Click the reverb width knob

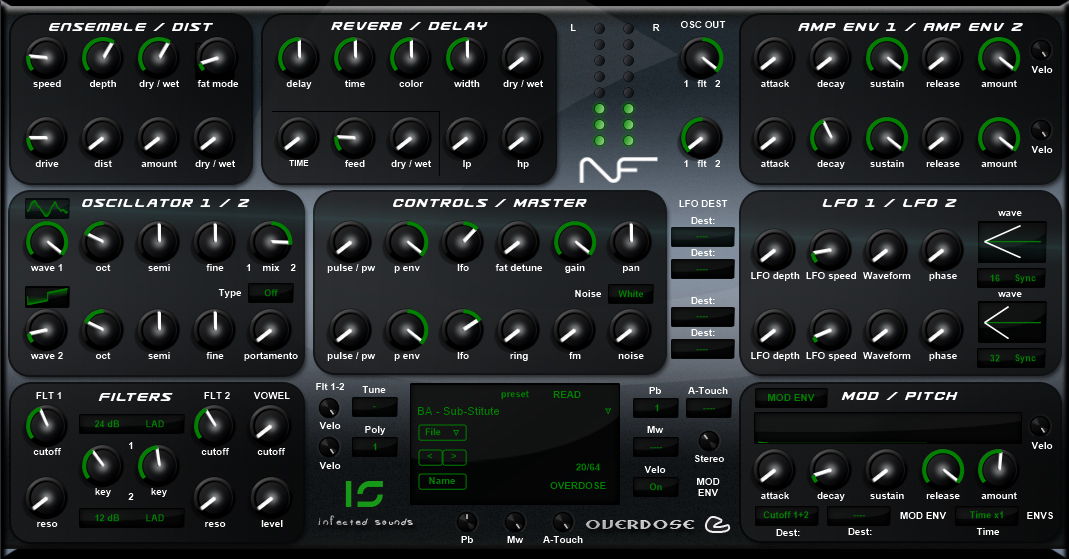466,58
